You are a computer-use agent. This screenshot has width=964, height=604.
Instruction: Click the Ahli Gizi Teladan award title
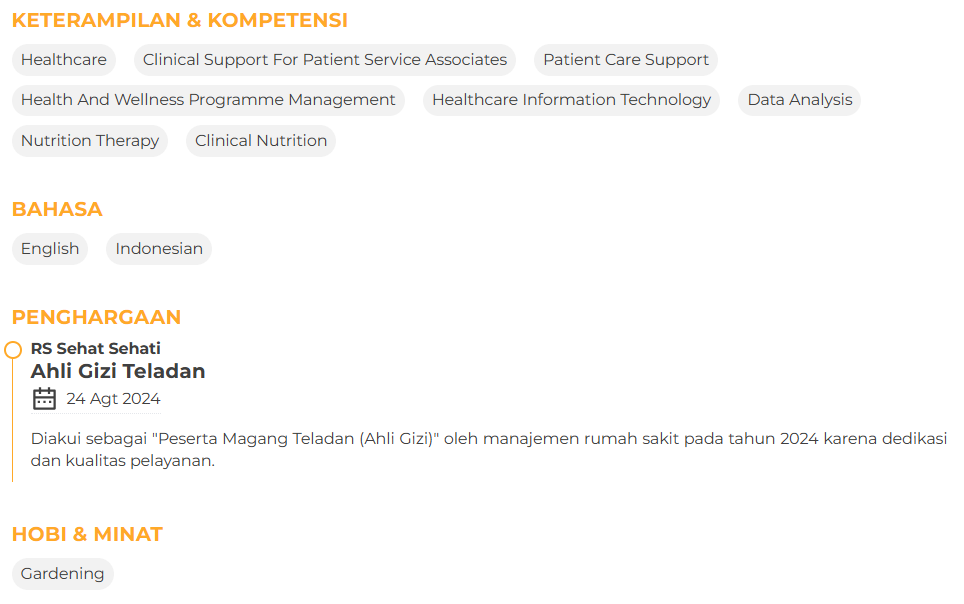point(118,371)
